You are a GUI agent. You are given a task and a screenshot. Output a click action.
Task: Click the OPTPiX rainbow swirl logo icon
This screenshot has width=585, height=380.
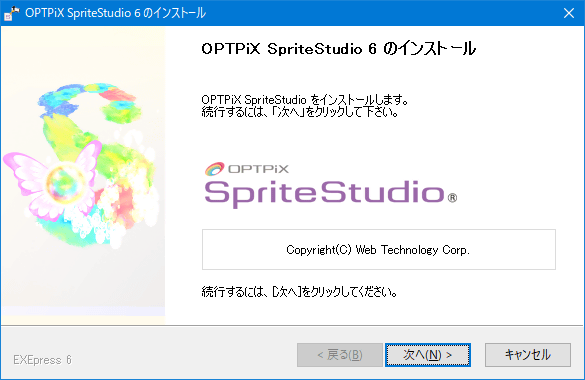215,169
